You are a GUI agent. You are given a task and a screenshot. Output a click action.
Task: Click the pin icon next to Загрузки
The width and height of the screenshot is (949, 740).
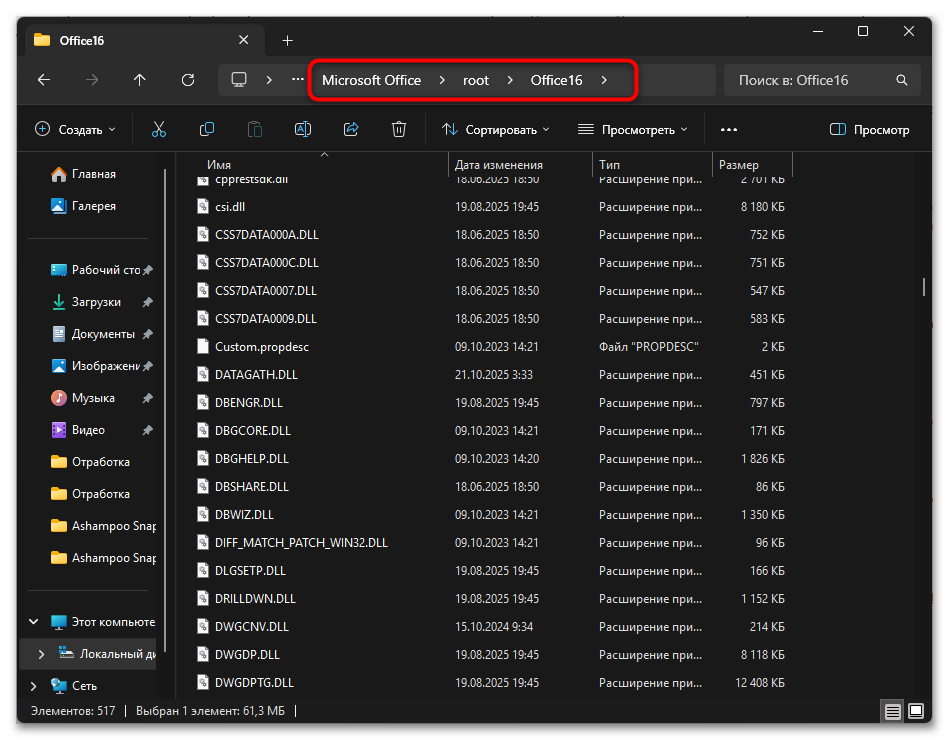(148, 302)
